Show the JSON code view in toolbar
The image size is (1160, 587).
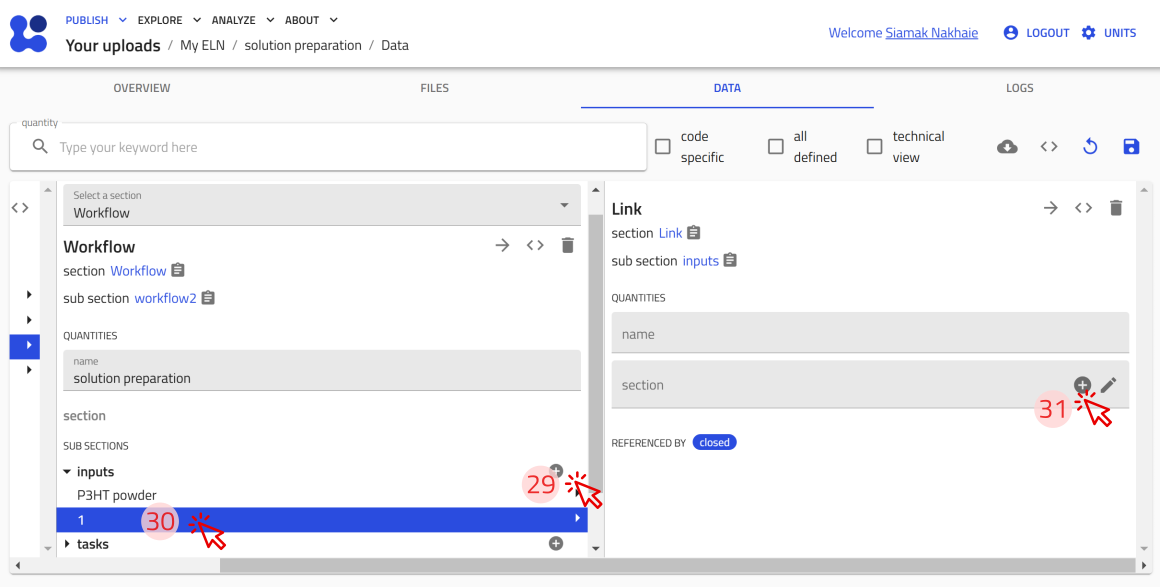(x=1049, y=147)
